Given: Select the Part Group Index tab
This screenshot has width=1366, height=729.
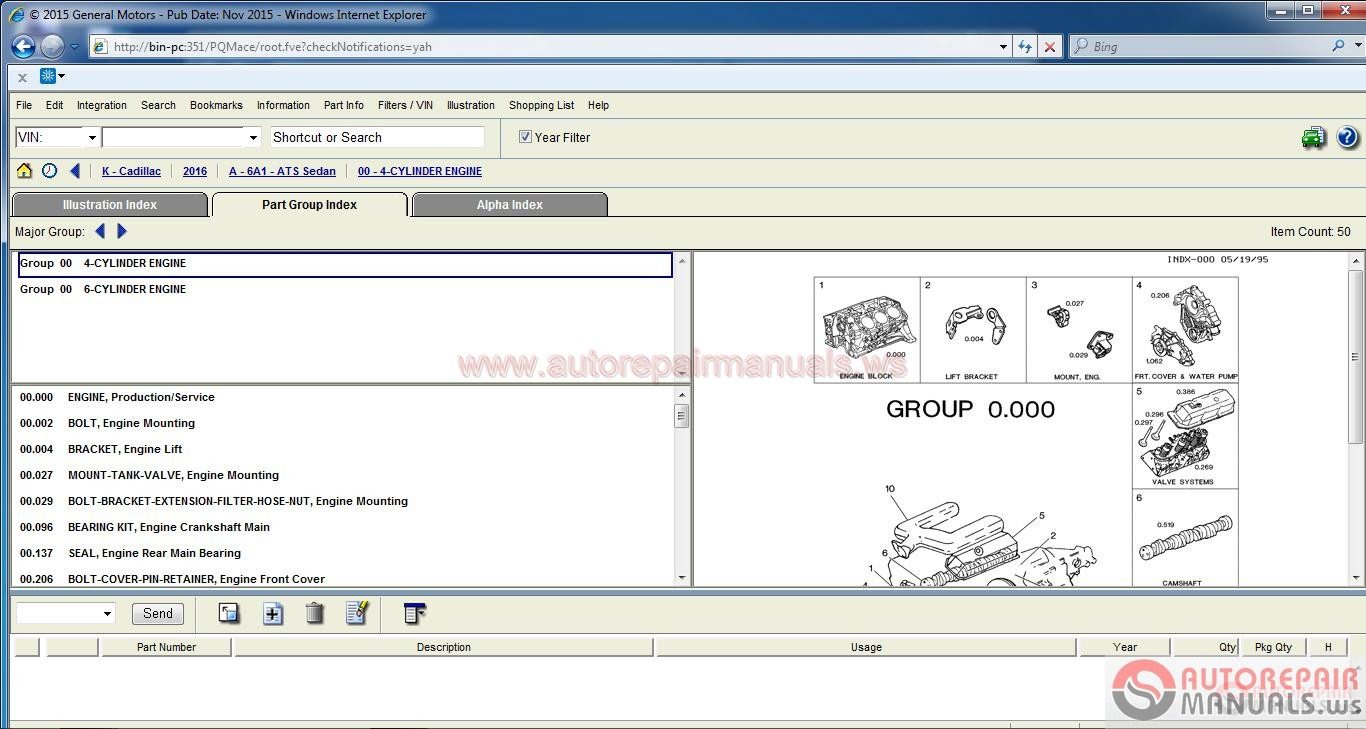Looking at the screenshot, I should click(x=310, y=205).
